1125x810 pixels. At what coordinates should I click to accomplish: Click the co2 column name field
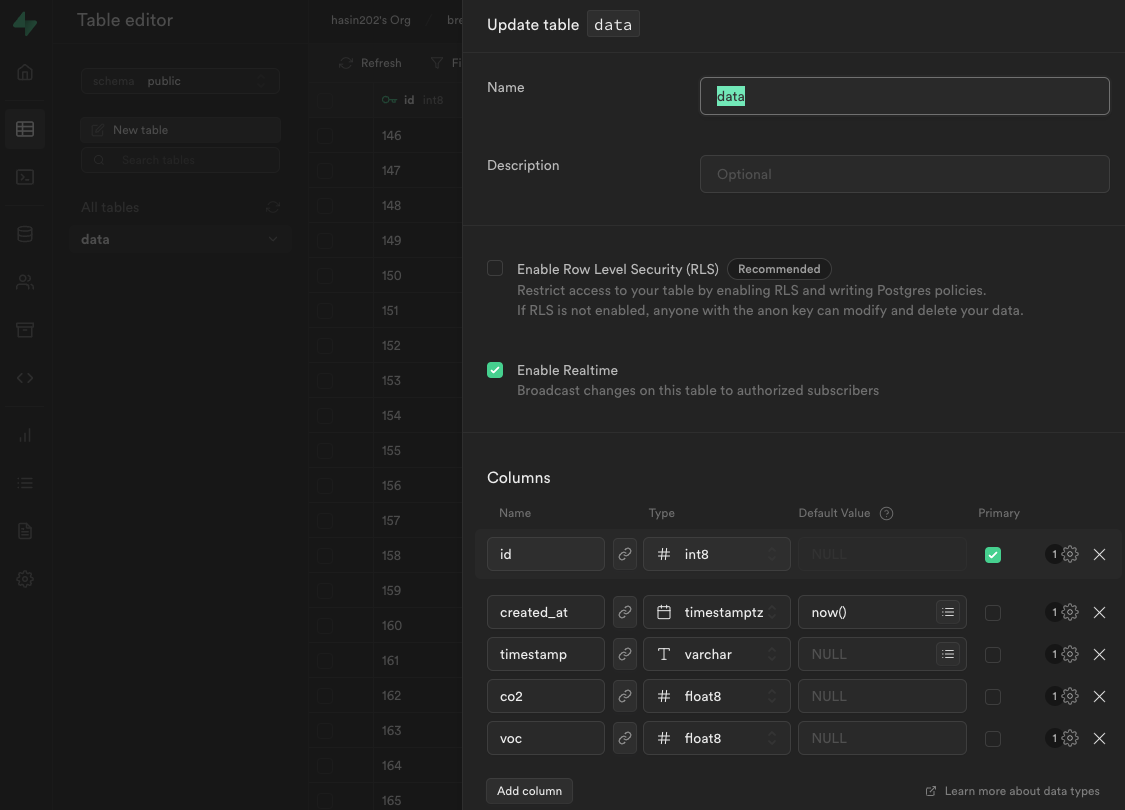tap(546, 696)
